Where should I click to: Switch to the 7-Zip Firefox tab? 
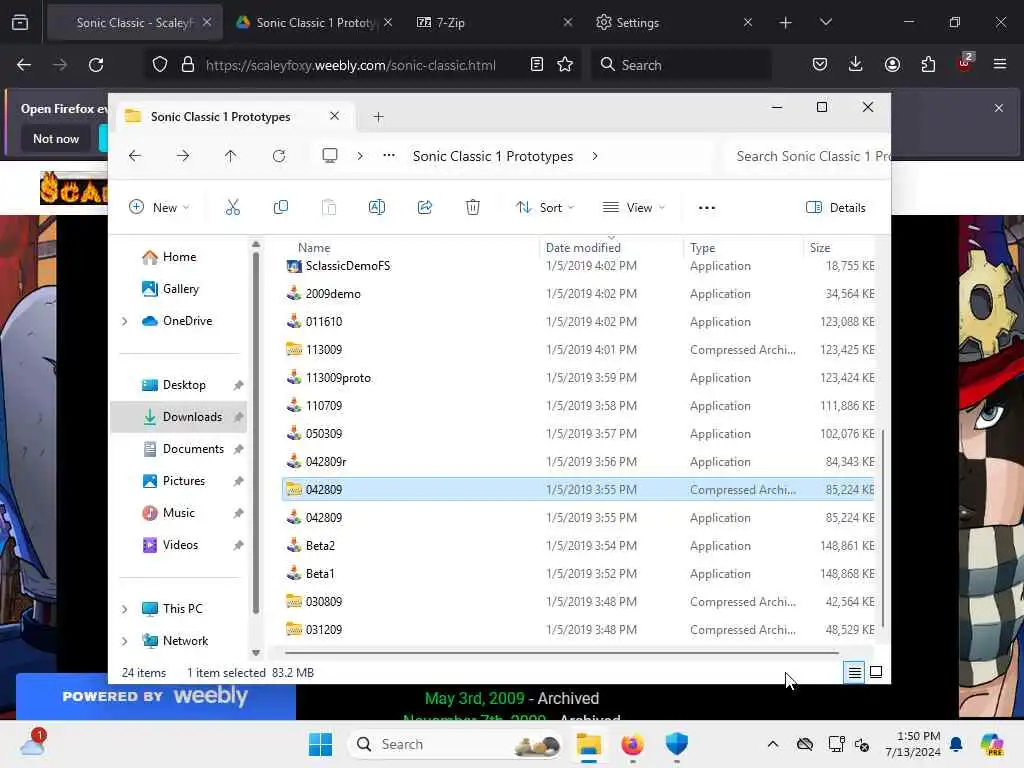click(494, 22)
